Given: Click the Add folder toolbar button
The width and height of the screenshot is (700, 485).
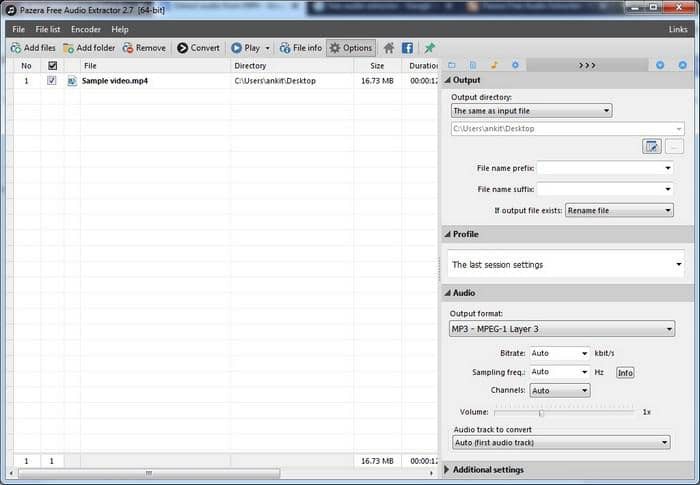Looking at the screenshot, I should (89, 48).
